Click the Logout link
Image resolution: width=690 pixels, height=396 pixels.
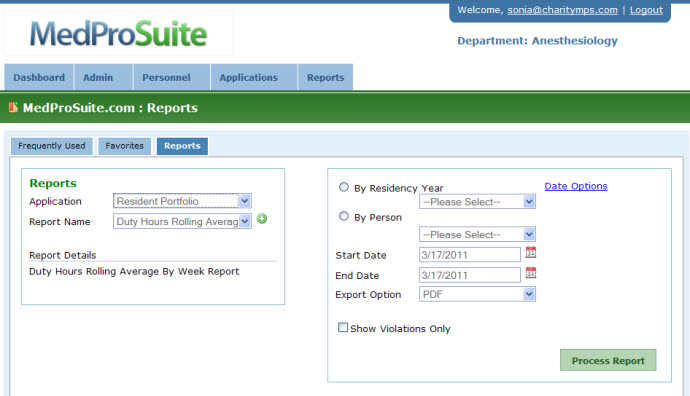tap(646, 10)
